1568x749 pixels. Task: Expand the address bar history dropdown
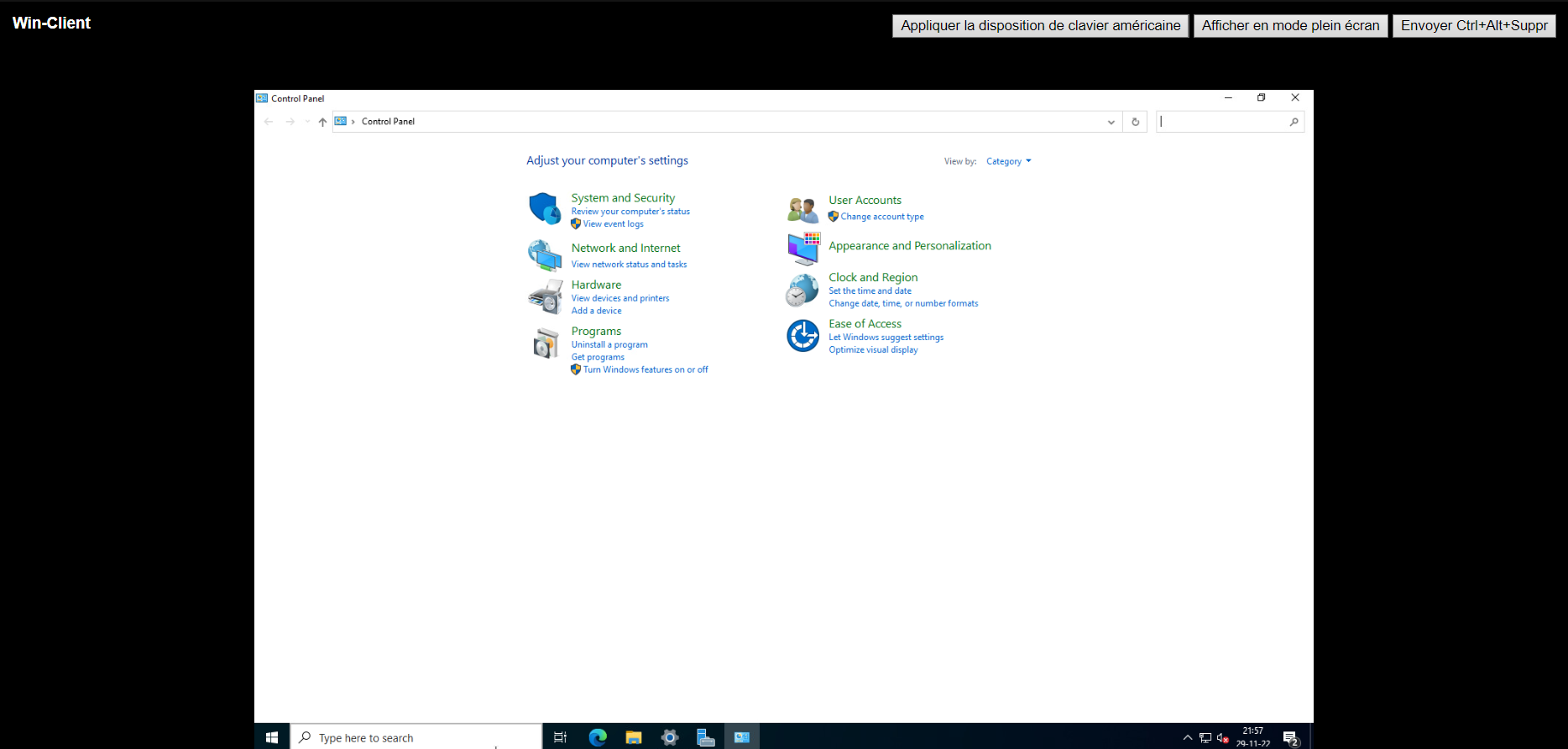1111,122
